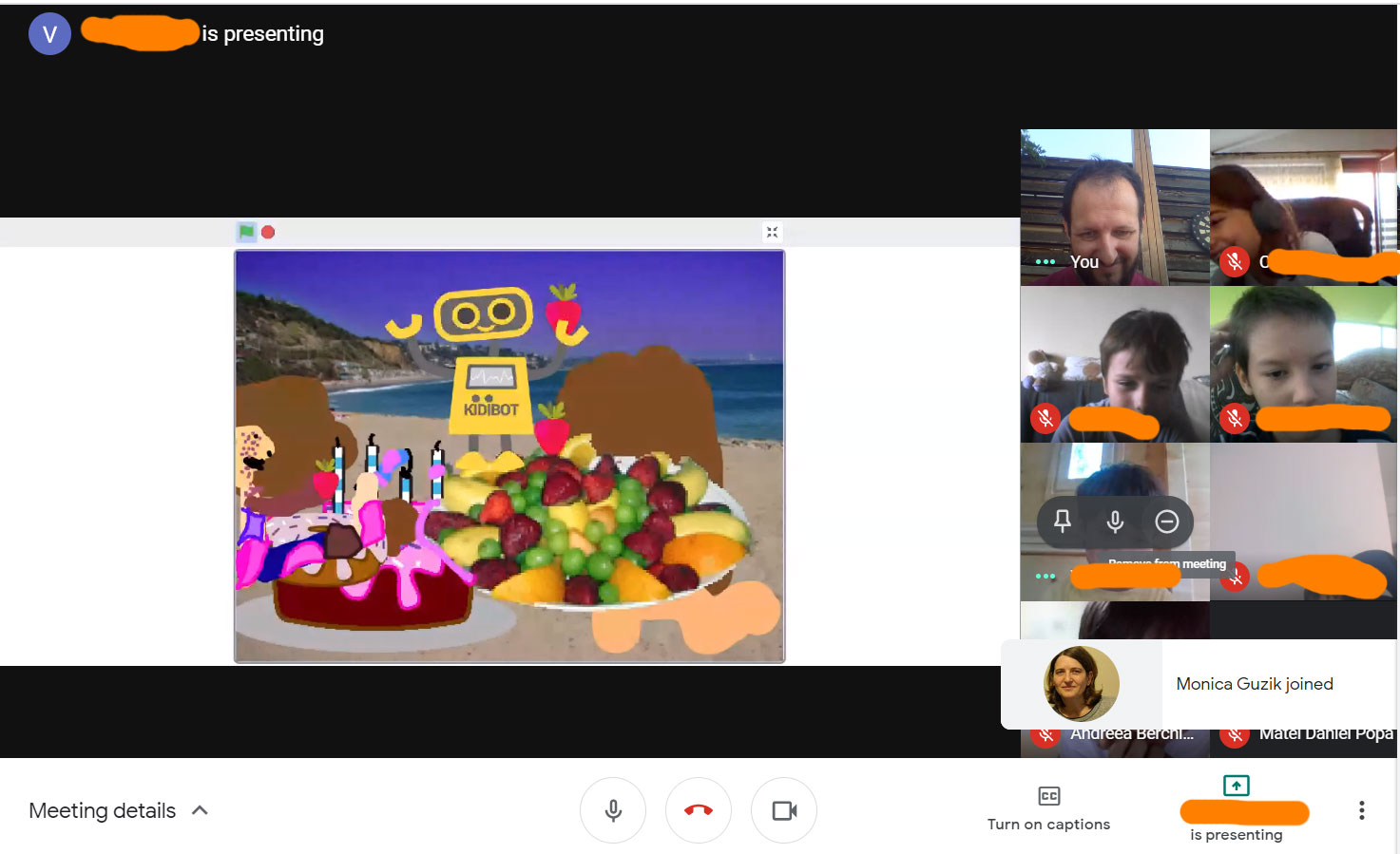This screenshot has width=1400, height=854.
Task: Select the video tile labeled You
Action: [1114, 207]
